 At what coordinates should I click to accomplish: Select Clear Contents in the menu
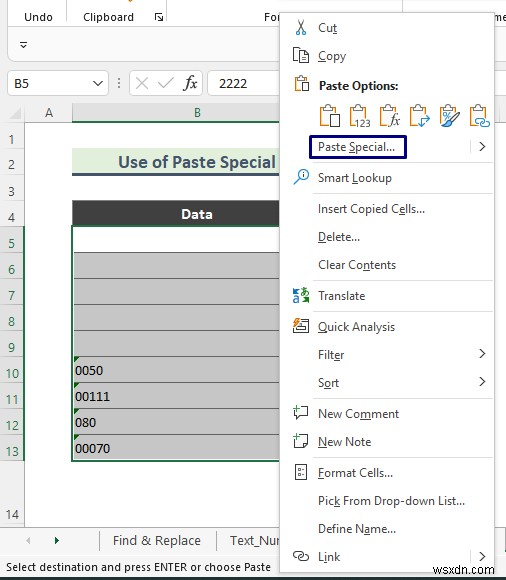pyautogui.click(x=357, y=265)
